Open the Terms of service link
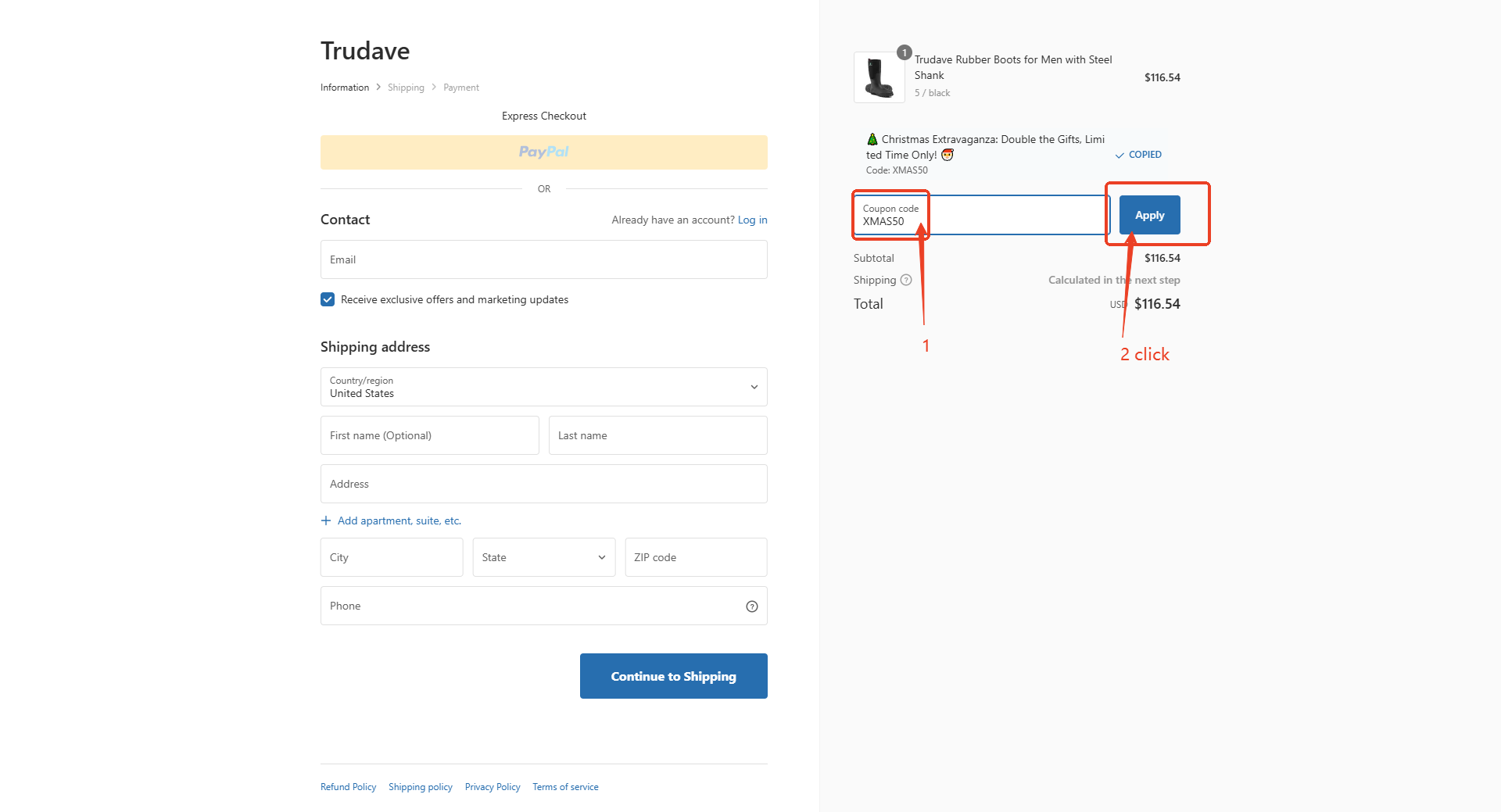Screen dimensions: 1501x812 [x=565, y=787]
